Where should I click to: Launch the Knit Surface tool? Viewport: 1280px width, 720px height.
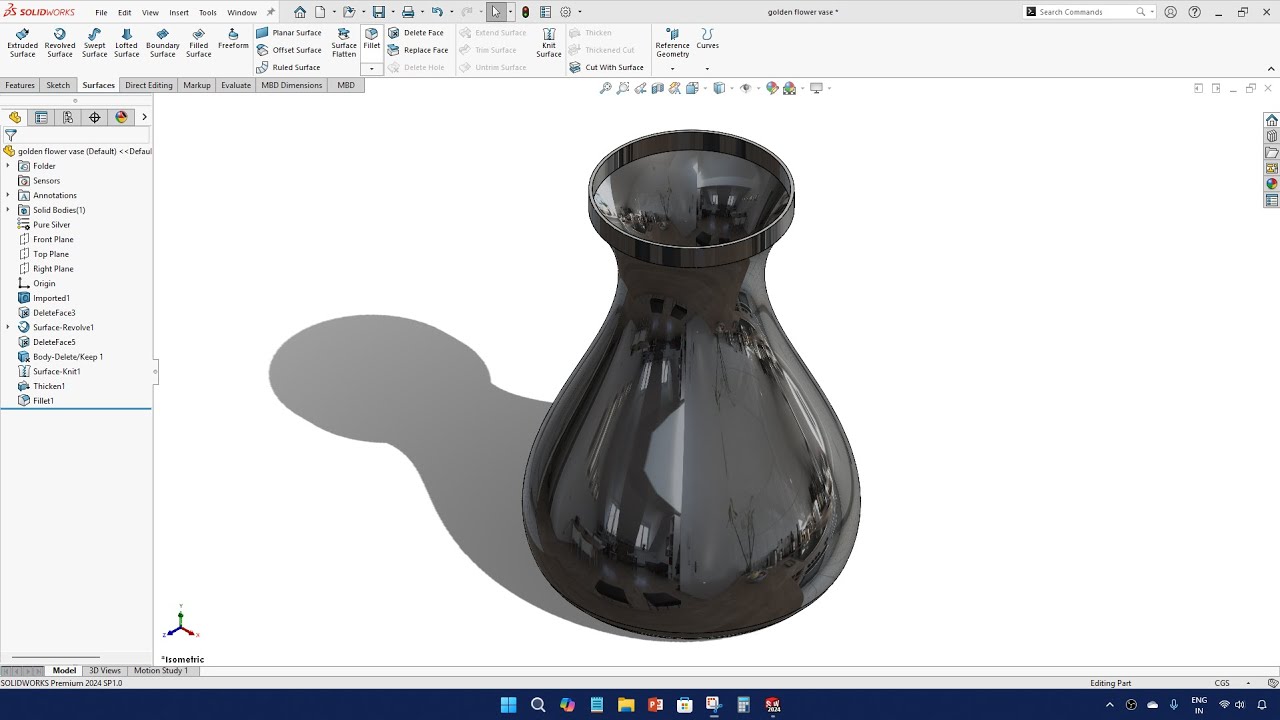[x=549, y=43]
